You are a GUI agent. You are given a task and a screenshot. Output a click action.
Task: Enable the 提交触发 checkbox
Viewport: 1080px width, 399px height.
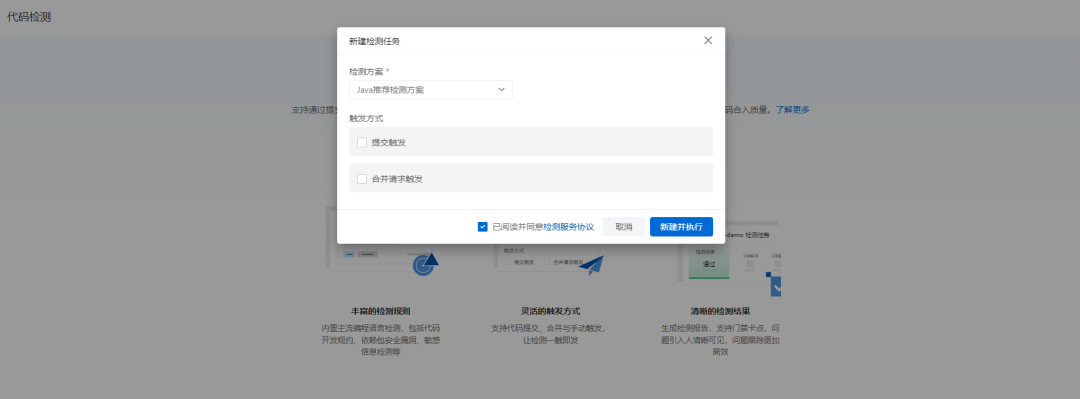(362, 142)
